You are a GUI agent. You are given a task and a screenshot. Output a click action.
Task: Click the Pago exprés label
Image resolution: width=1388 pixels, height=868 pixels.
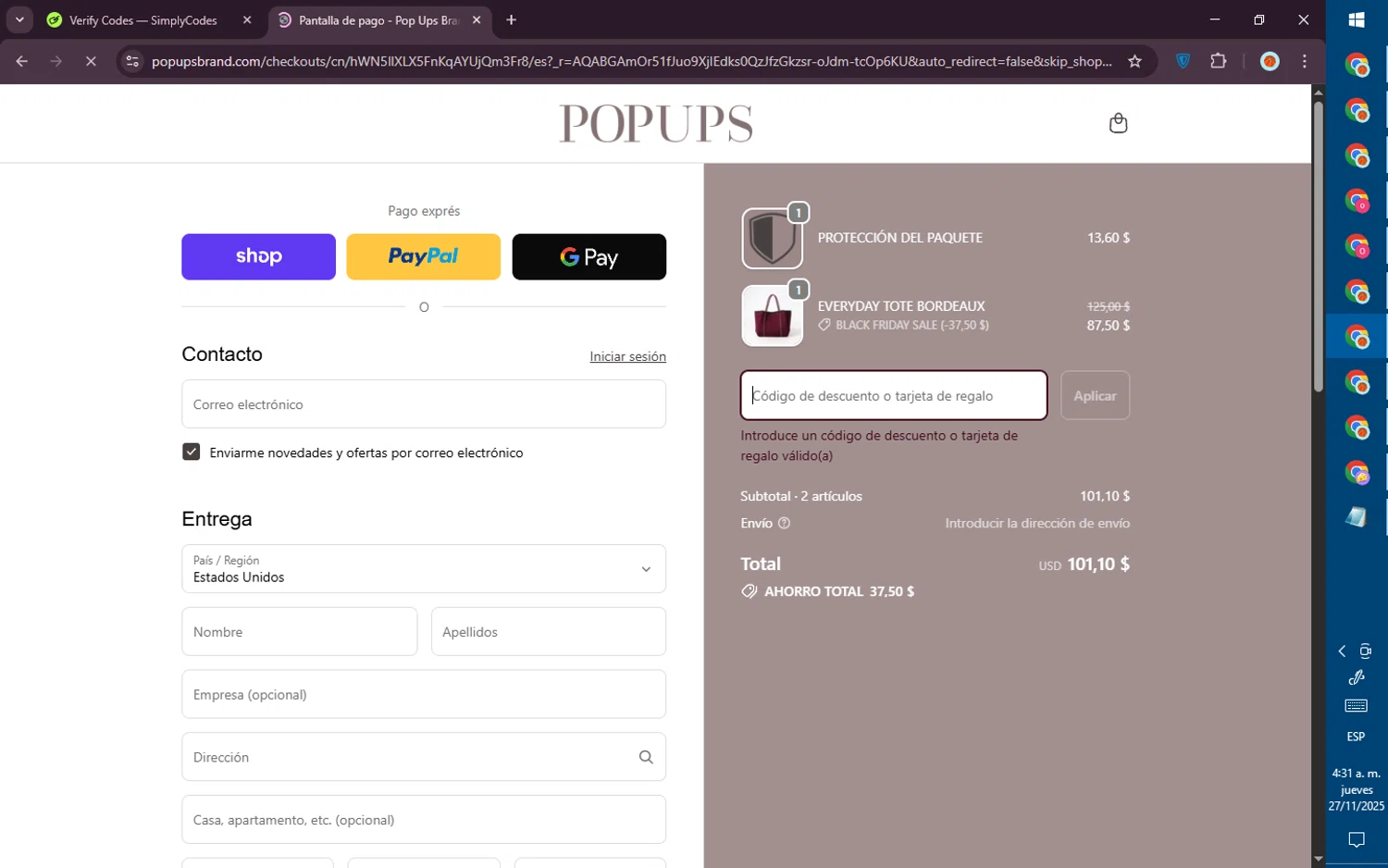coord(424,211)
